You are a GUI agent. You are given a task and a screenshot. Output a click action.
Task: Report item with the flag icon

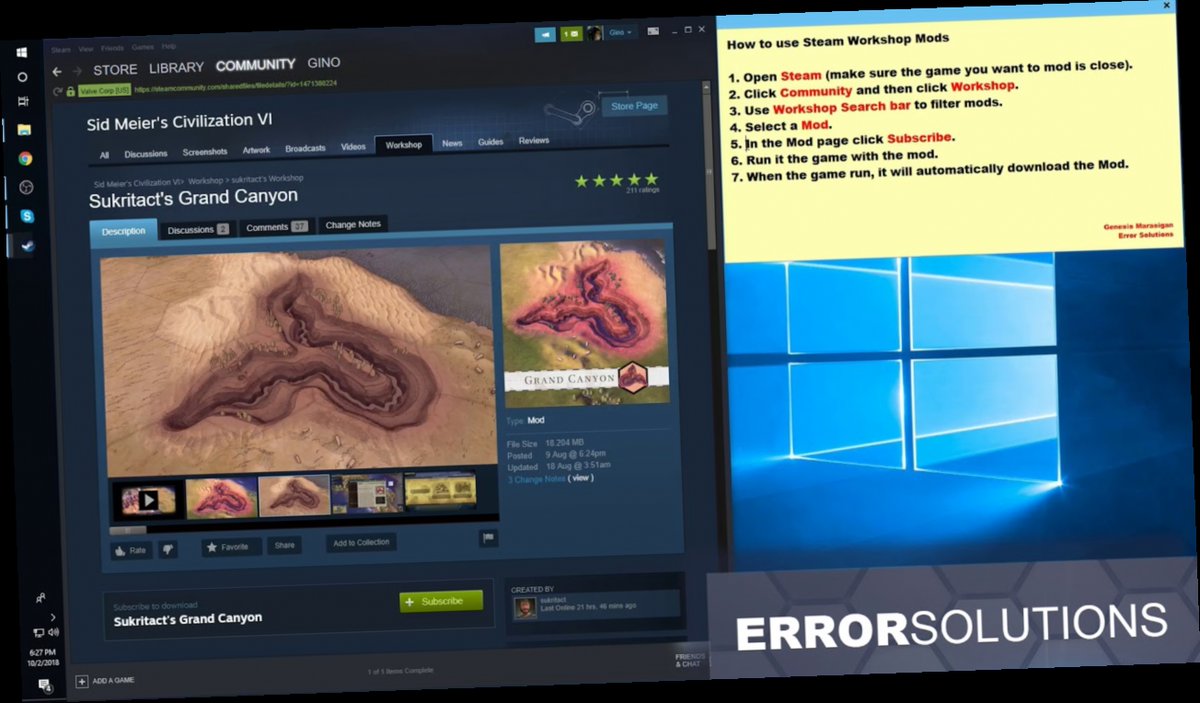(x=489, y=538)
